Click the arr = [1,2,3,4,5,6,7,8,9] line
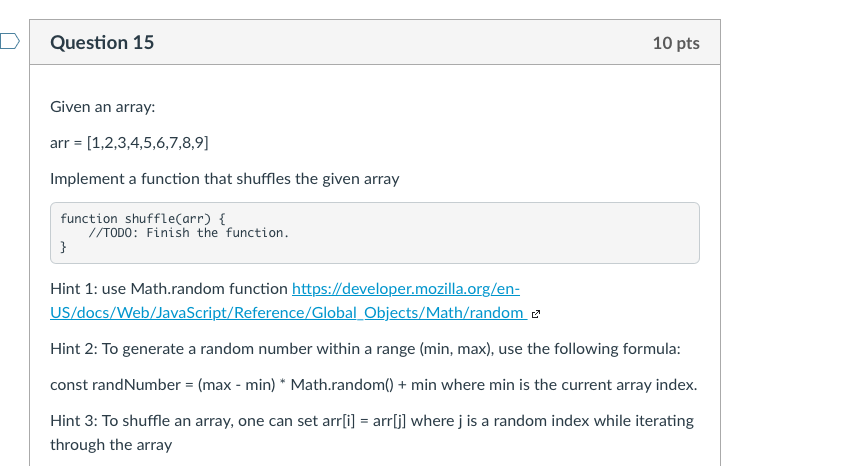Screen dimensions: 860x466 click(129, 143)
